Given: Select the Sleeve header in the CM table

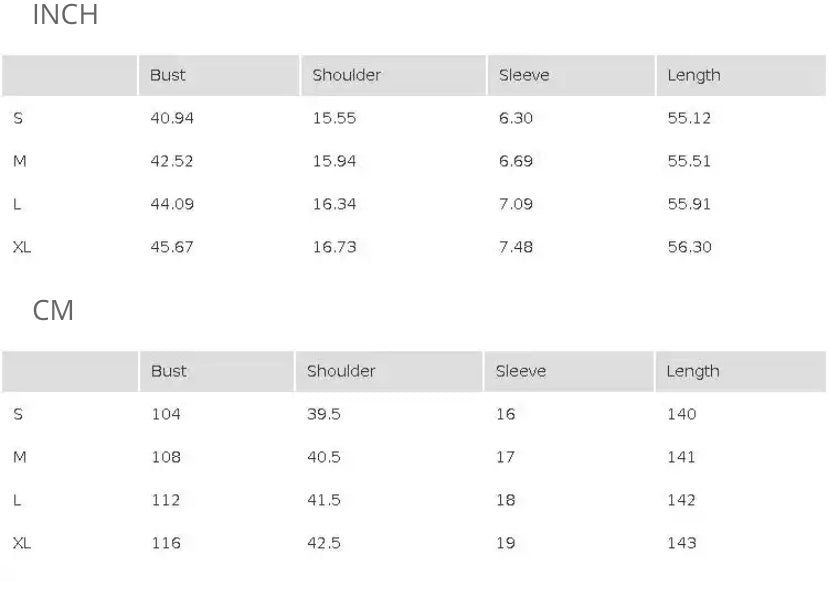Looking at the screenshot, I should (521, 371).
